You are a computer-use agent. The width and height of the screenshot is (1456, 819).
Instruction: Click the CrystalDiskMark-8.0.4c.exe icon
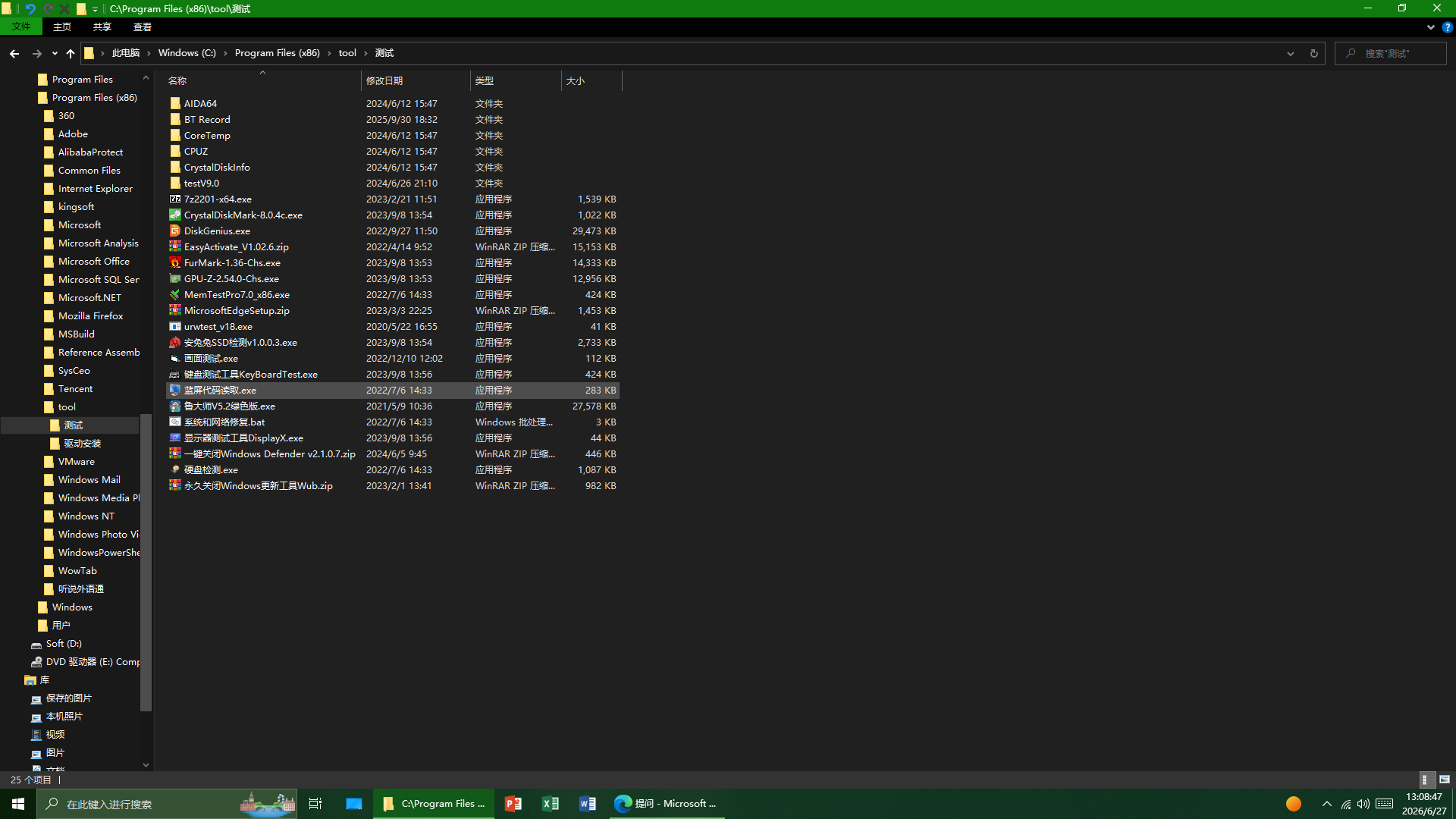175,215
